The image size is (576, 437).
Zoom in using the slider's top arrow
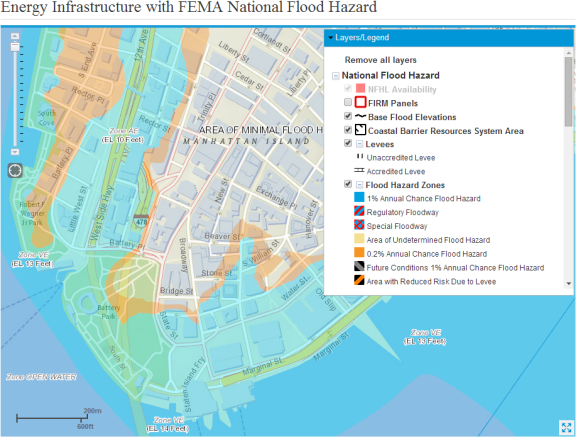[15, 36]
